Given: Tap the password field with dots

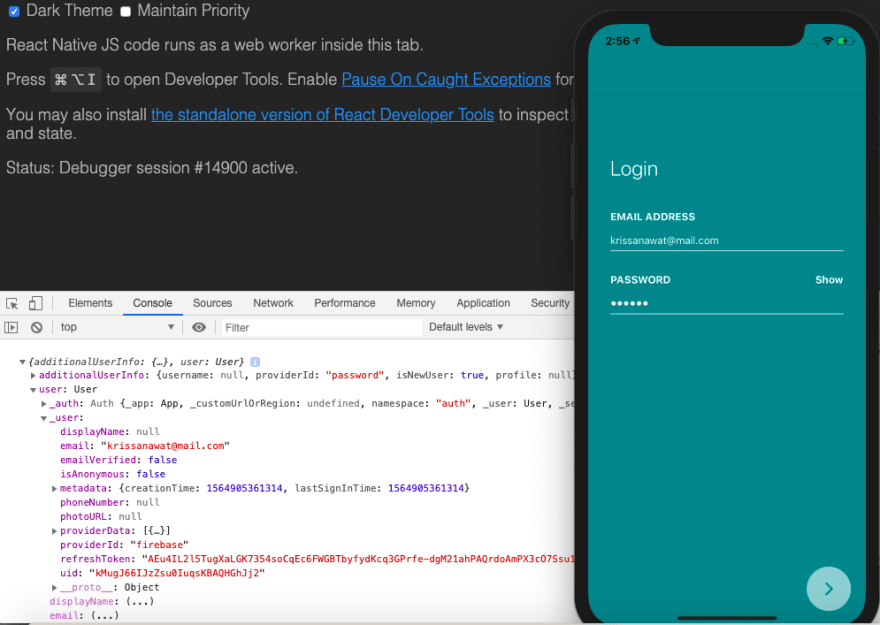Looking at the screenshot, I should (x=727, y=304).
